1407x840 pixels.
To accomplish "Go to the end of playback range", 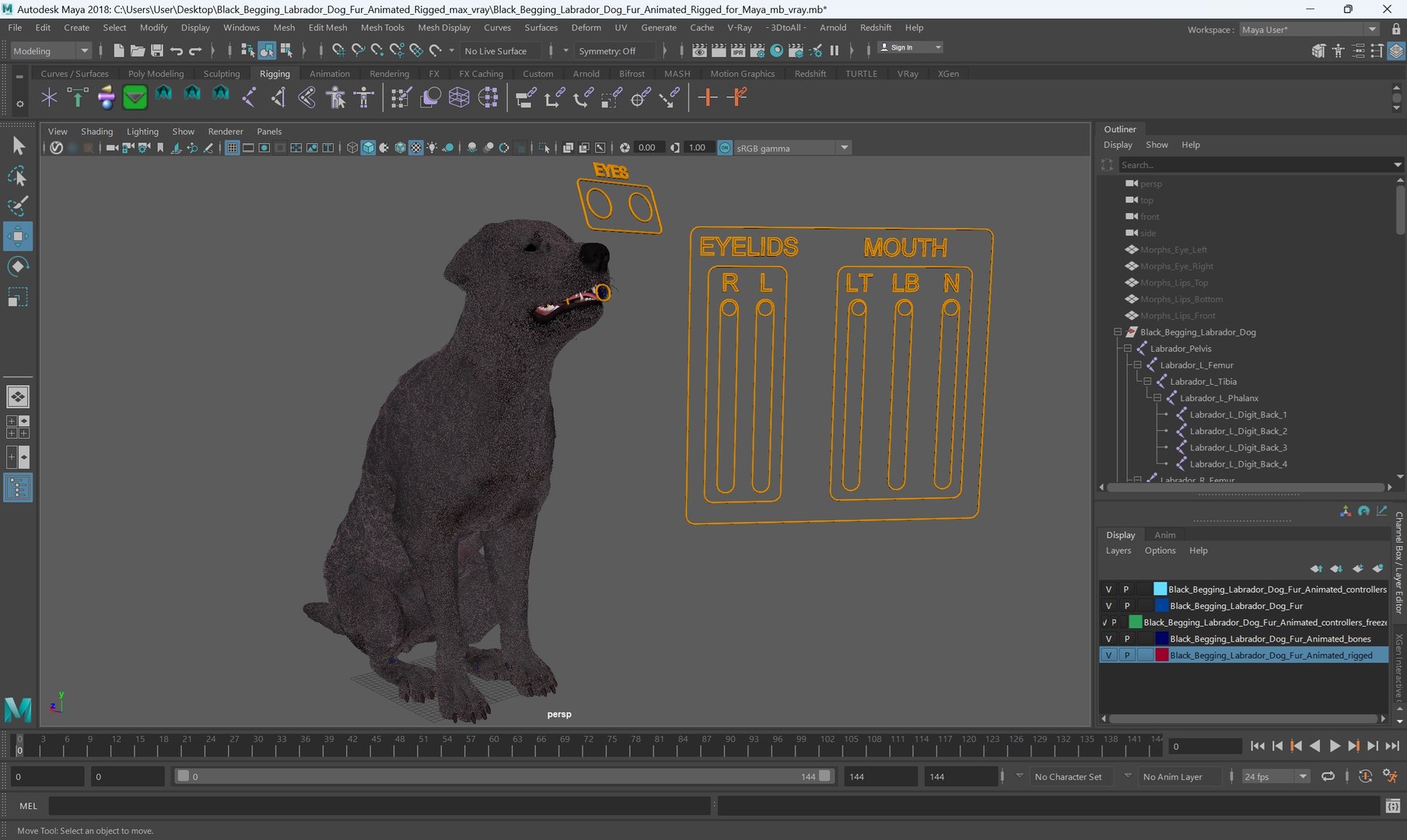I will [1392, 746].
